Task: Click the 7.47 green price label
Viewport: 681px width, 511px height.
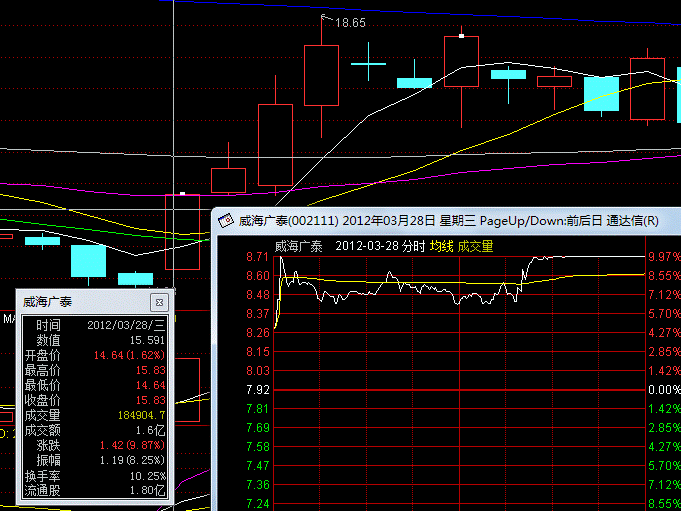Action: tap(258, 465)
